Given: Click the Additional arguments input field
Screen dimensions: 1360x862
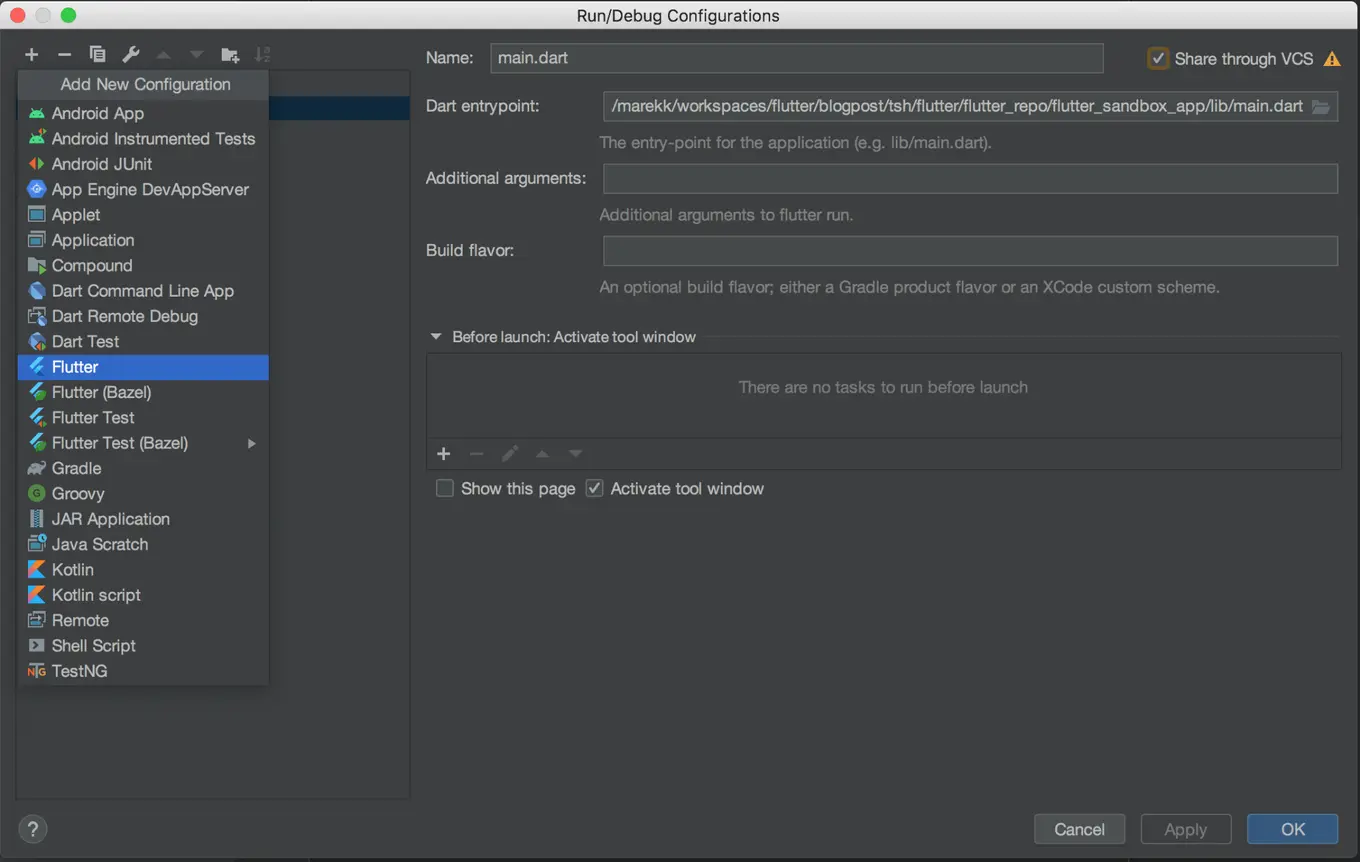Looking at the screenshot, I should pyautogui.click(x=969, y=178).
